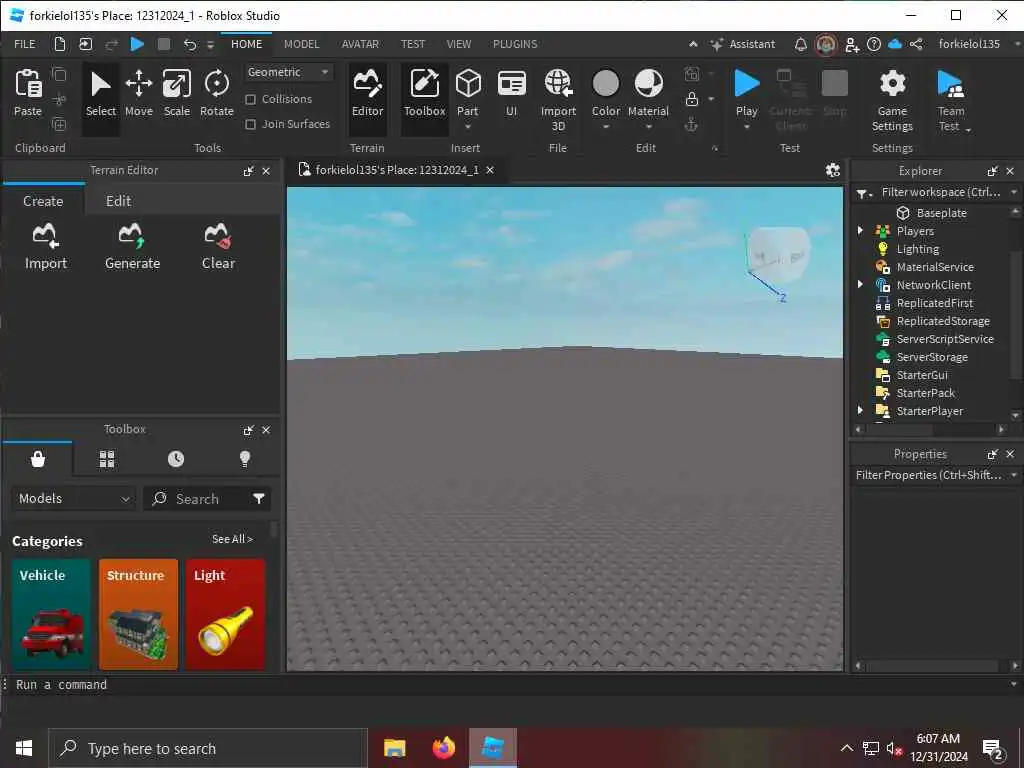Select the Rotate tool
Image resolution: width=1024 pixels, height=768 pixels.
(x=217, y=93)
